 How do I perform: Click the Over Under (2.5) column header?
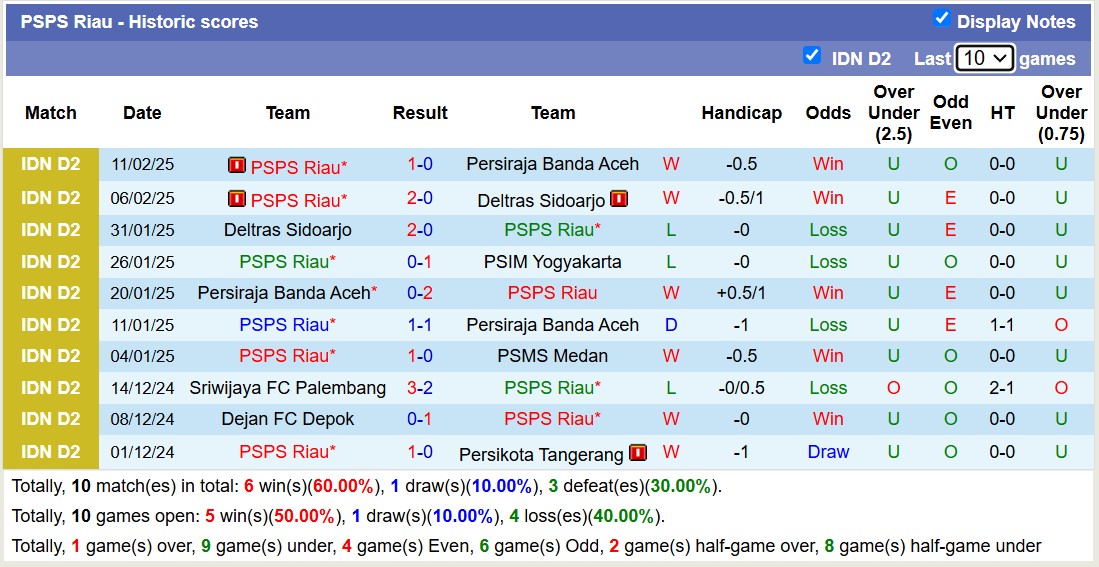coord(893,113)
